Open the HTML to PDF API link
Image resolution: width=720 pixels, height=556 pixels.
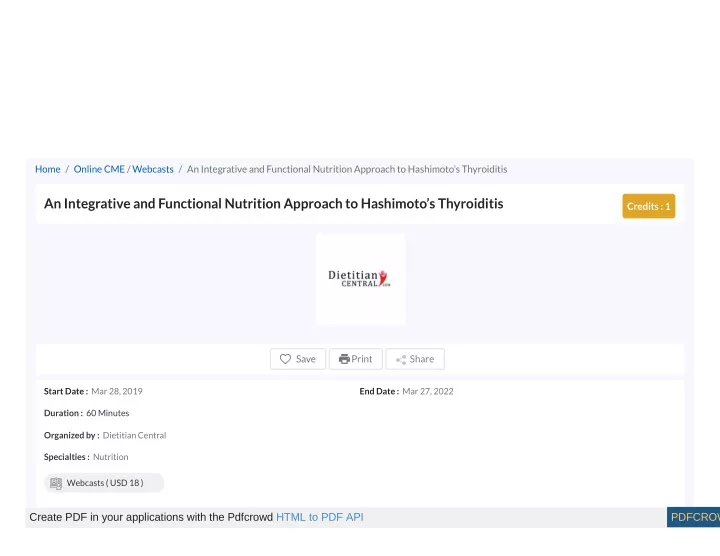coord(320,517)
